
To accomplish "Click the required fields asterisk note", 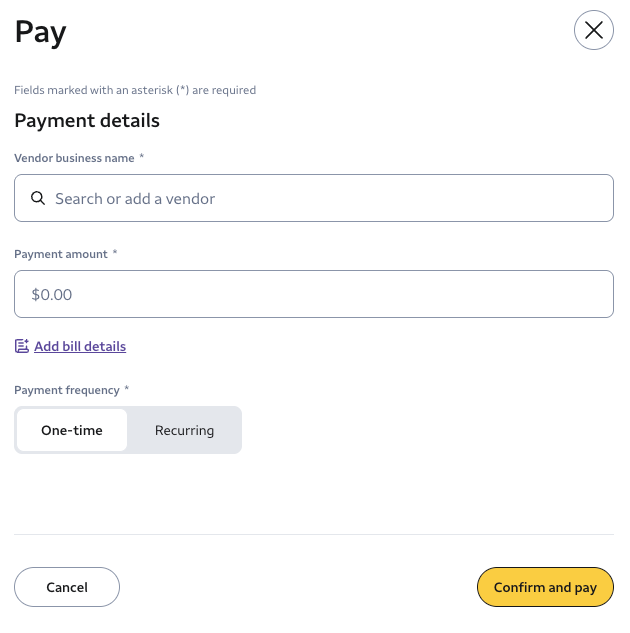I will 135,90.
